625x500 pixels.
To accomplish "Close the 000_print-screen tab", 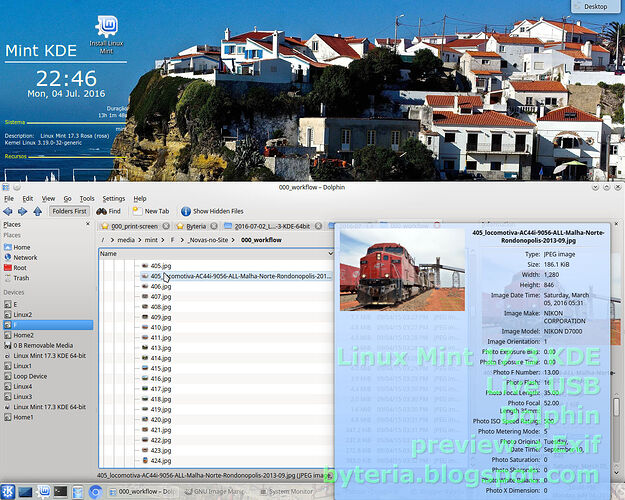I will click(166, 226).
